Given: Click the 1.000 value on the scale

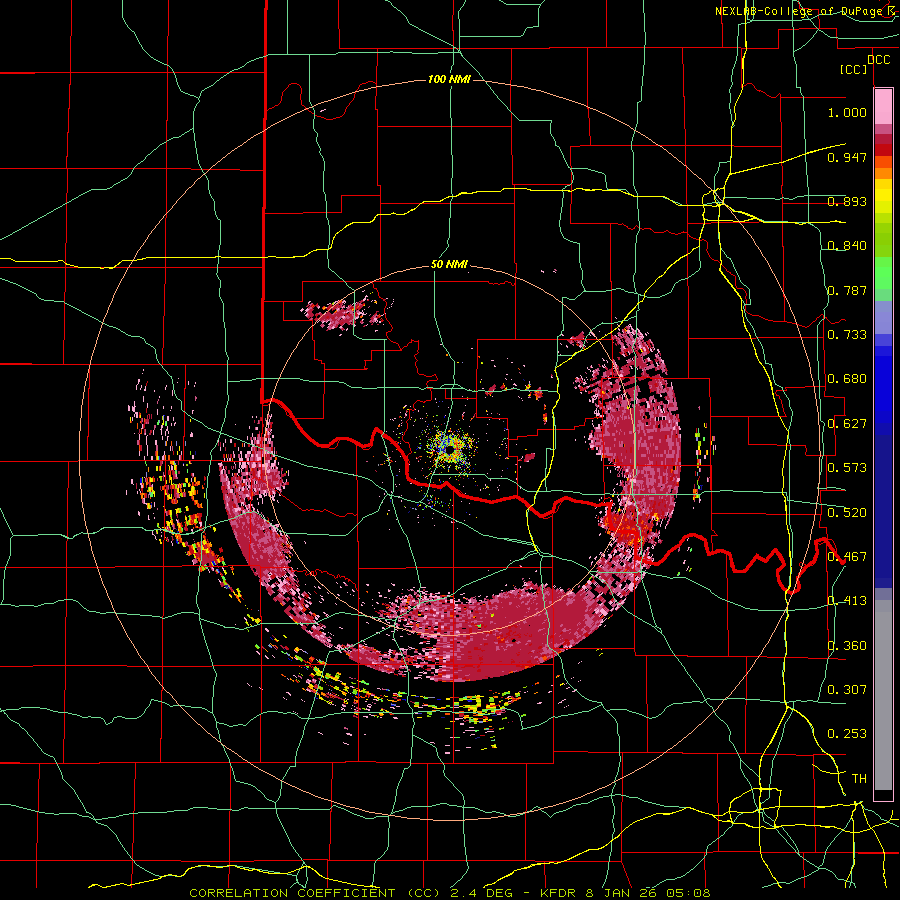Looking at the screenshot, I should tap(847, 112).
